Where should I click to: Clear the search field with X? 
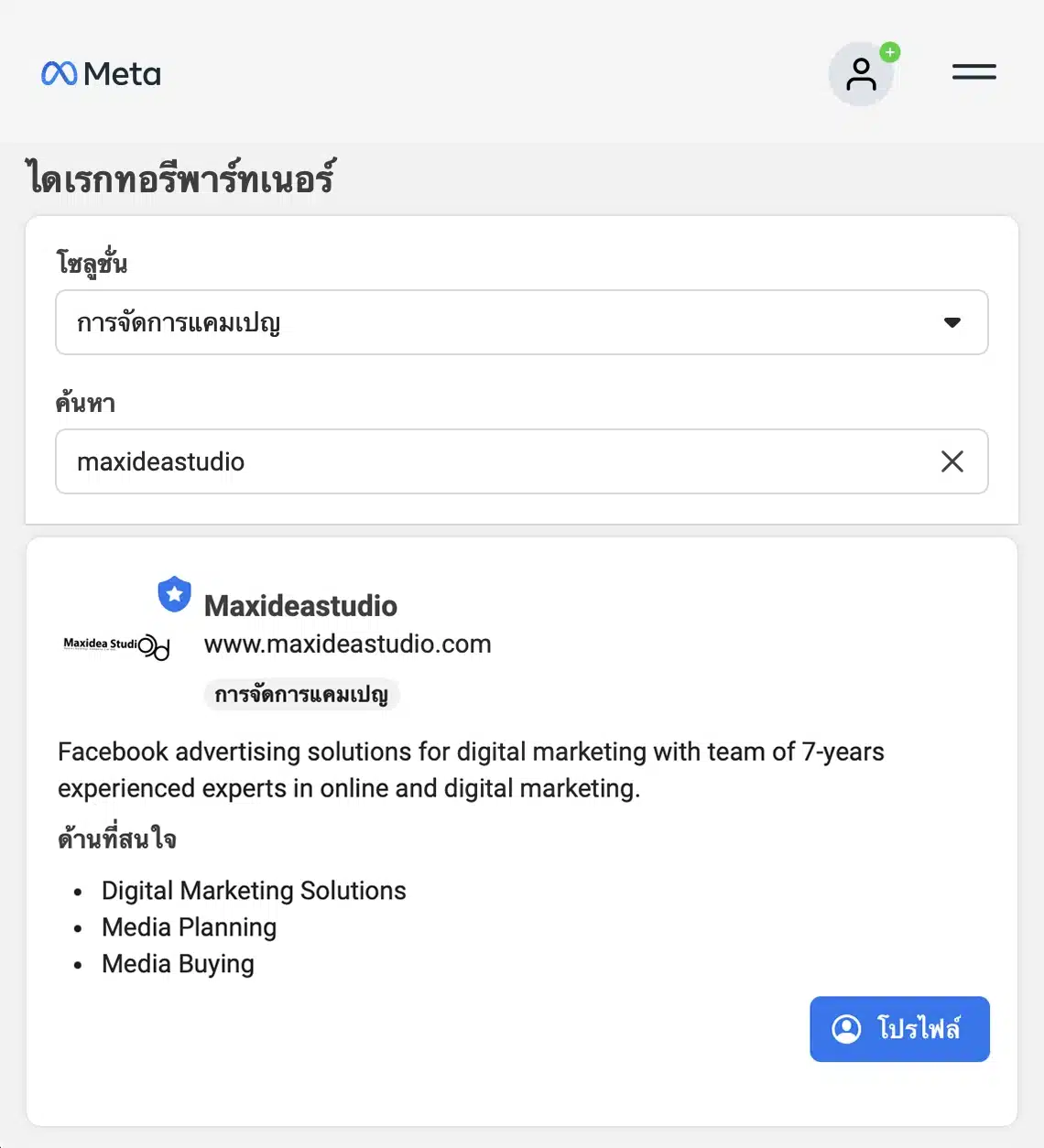[952, 461]
